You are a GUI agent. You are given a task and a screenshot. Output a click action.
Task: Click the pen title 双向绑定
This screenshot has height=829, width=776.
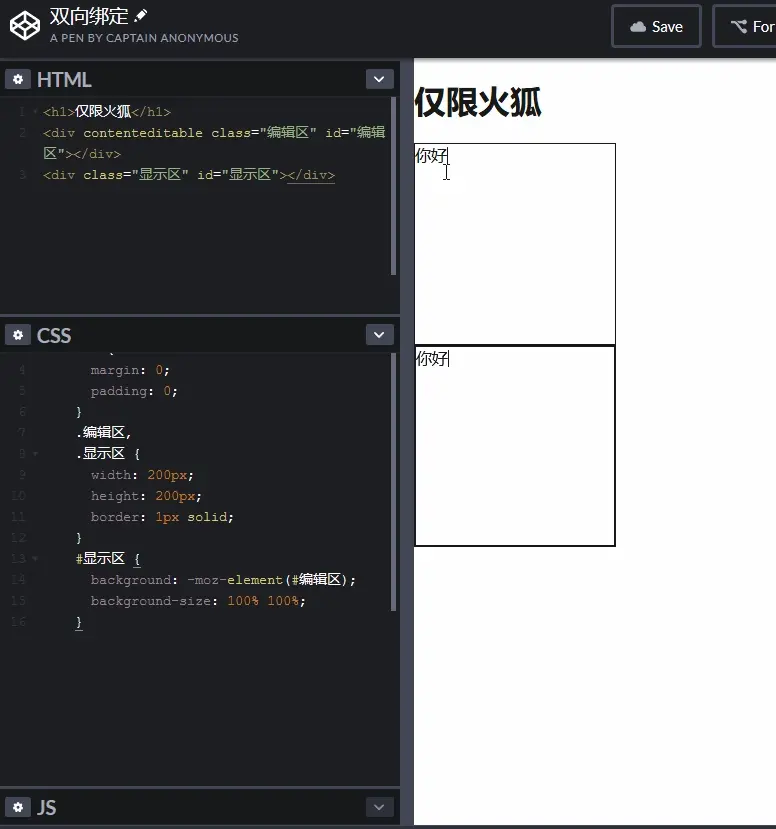(x=89, y=16)
